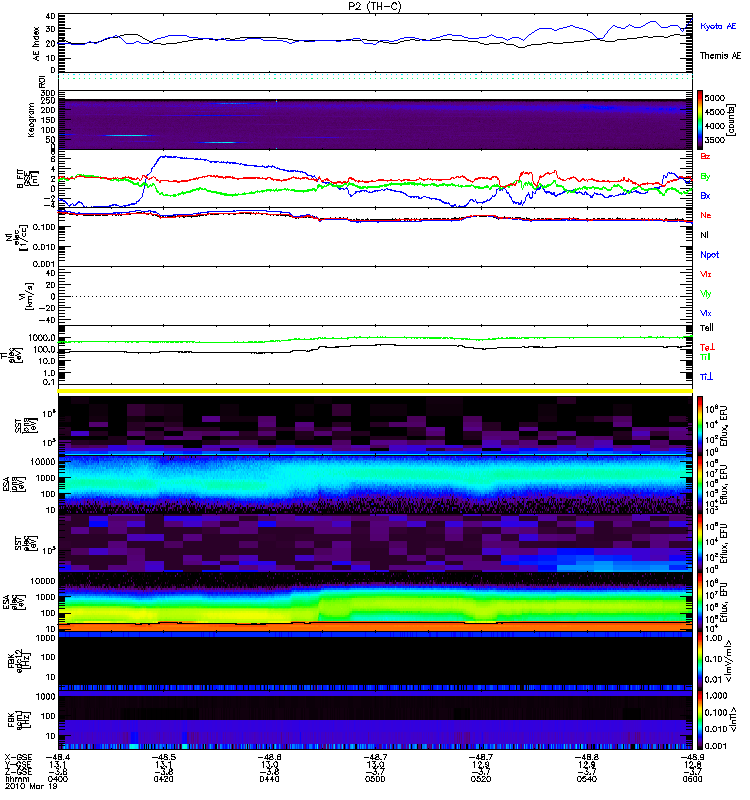Click the red Bz legend label

coord(705,156)
